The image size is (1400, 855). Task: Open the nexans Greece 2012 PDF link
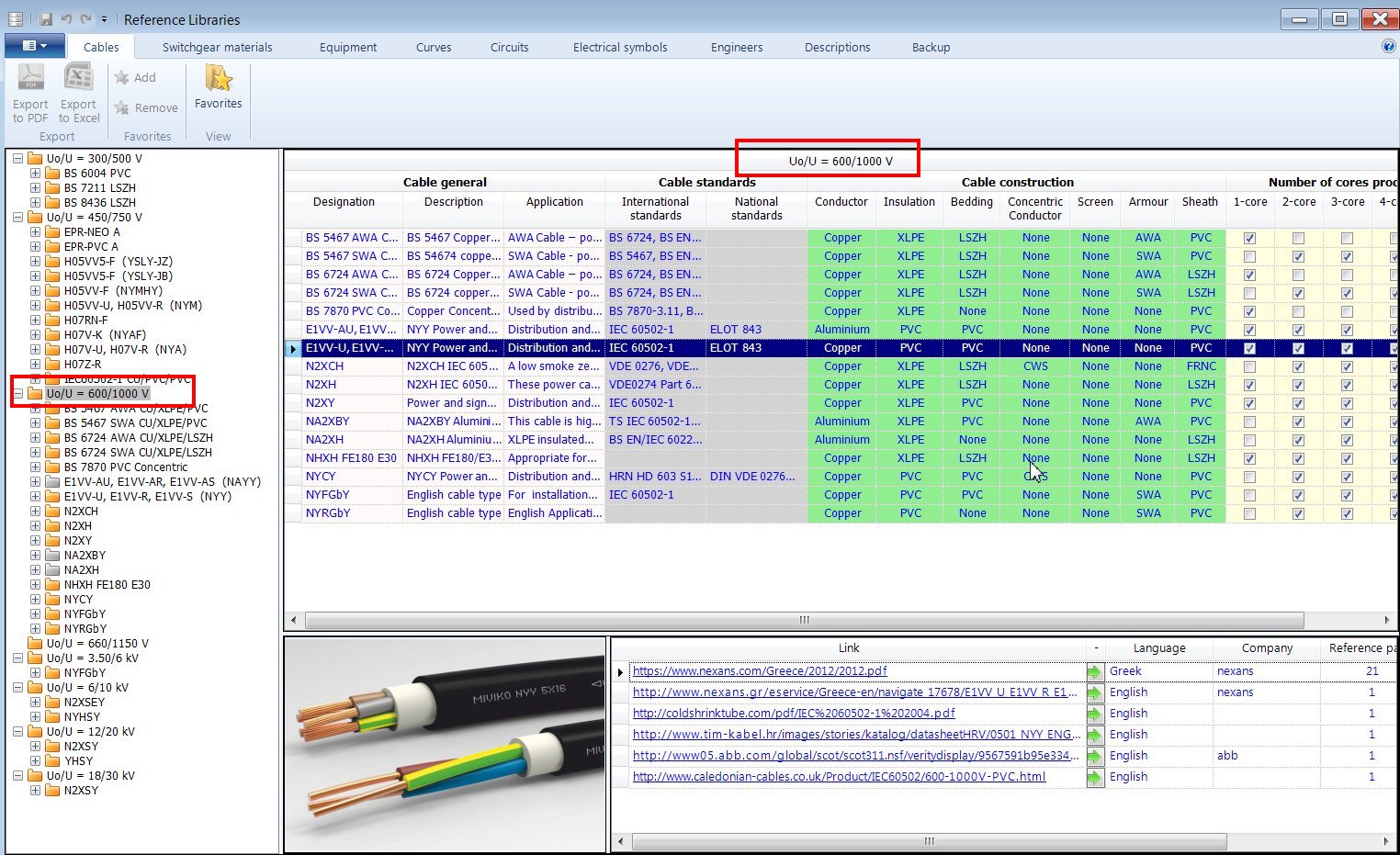click(759, 670)
